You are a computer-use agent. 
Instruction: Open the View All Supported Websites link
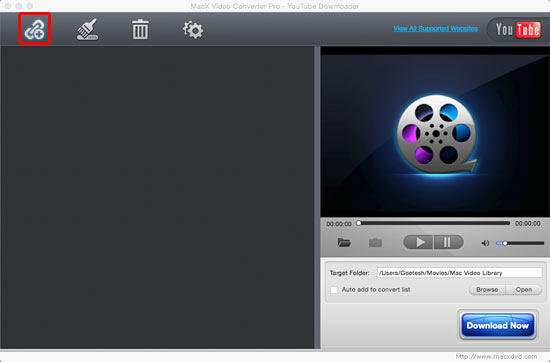435,28
